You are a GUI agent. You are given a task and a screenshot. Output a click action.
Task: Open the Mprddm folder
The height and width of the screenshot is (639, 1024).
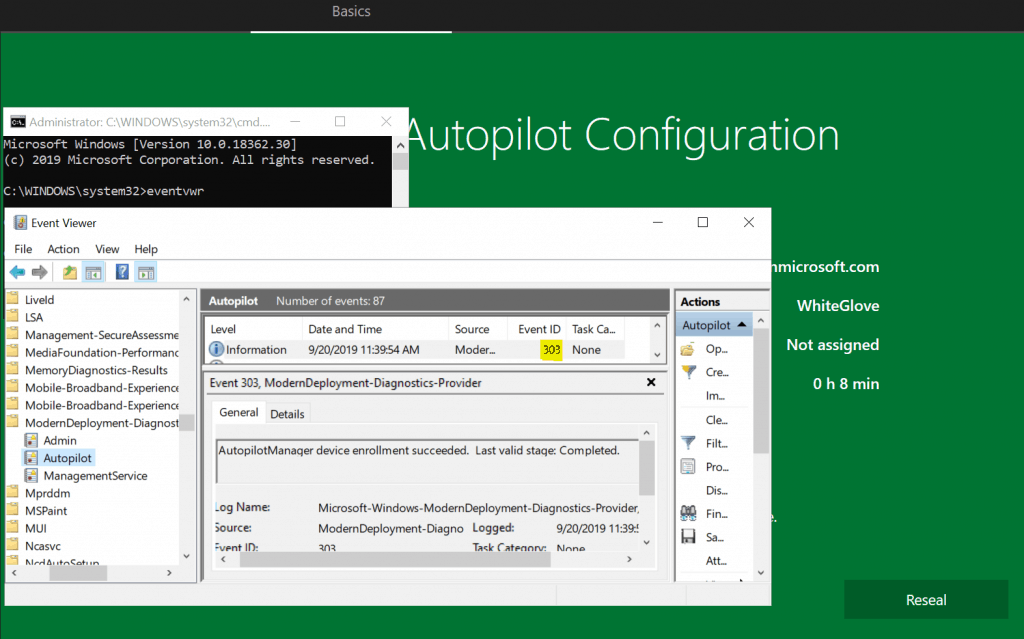(x=48, y=493)
